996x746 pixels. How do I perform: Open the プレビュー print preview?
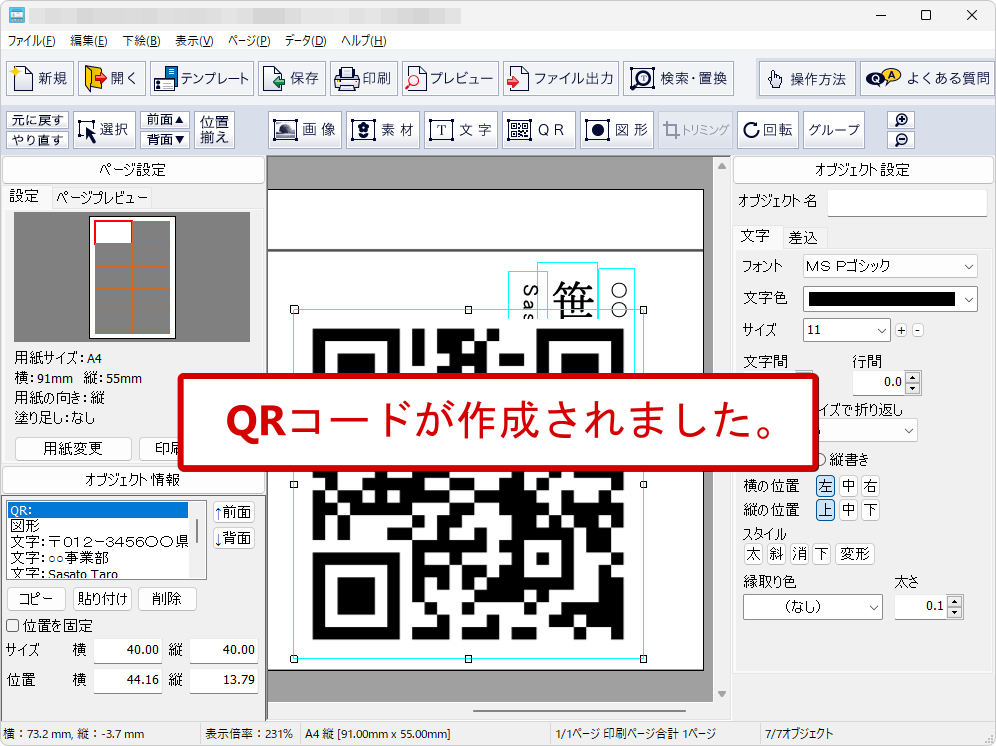[450, 79]
